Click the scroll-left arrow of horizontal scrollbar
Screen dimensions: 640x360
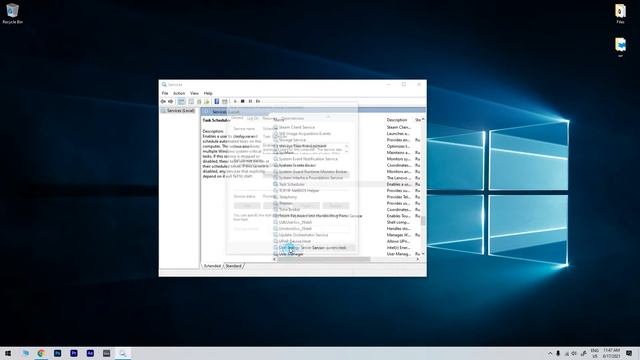[x=274, y=259]
